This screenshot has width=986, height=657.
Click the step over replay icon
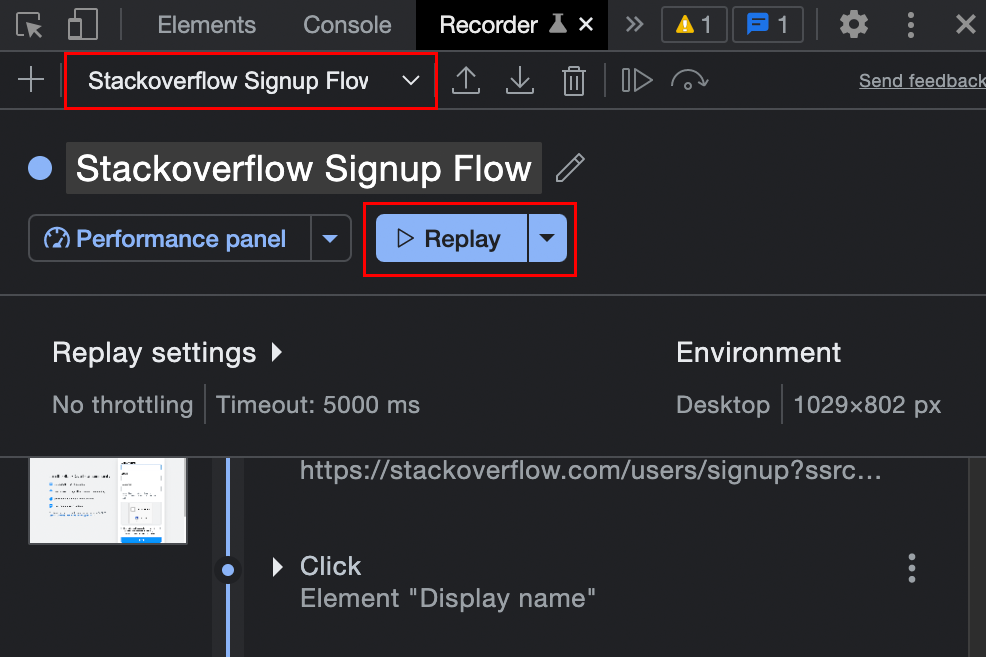tap(689, 80)
